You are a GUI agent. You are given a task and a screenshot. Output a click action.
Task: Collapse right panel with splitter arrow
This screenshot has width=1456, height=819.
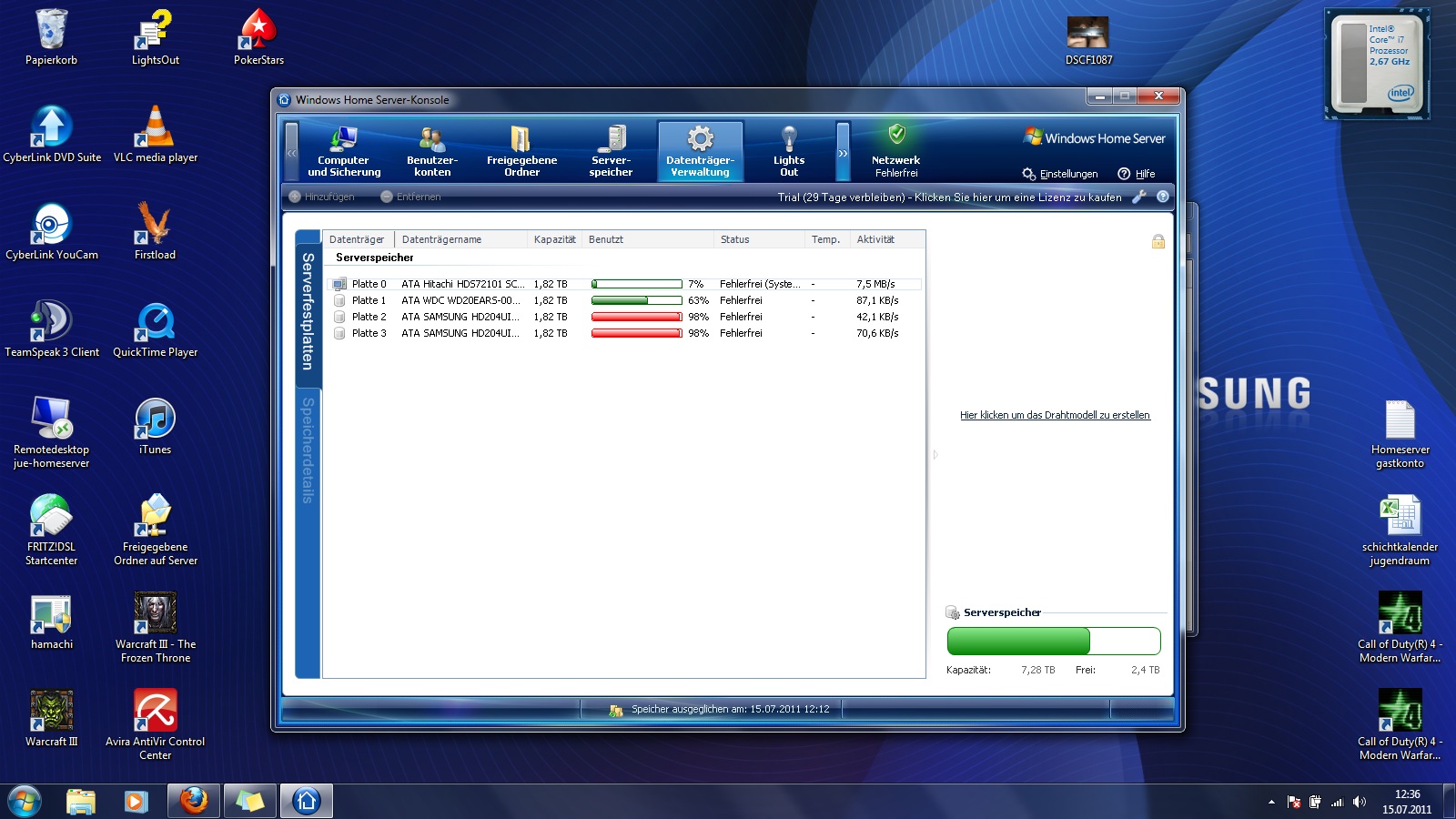935,455
